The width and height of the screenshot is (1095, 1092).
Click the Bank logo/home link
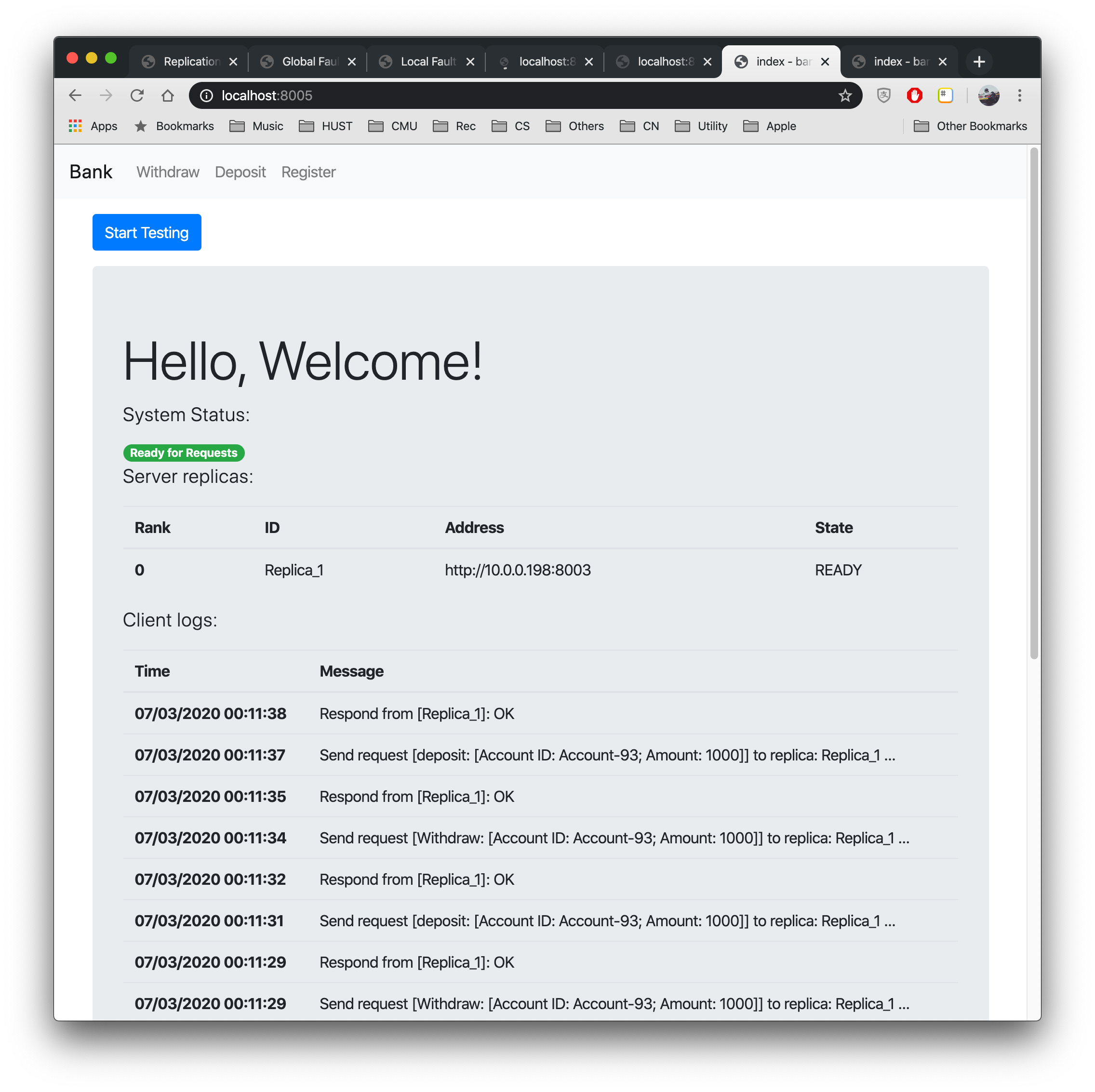click(x=90, y=172)
